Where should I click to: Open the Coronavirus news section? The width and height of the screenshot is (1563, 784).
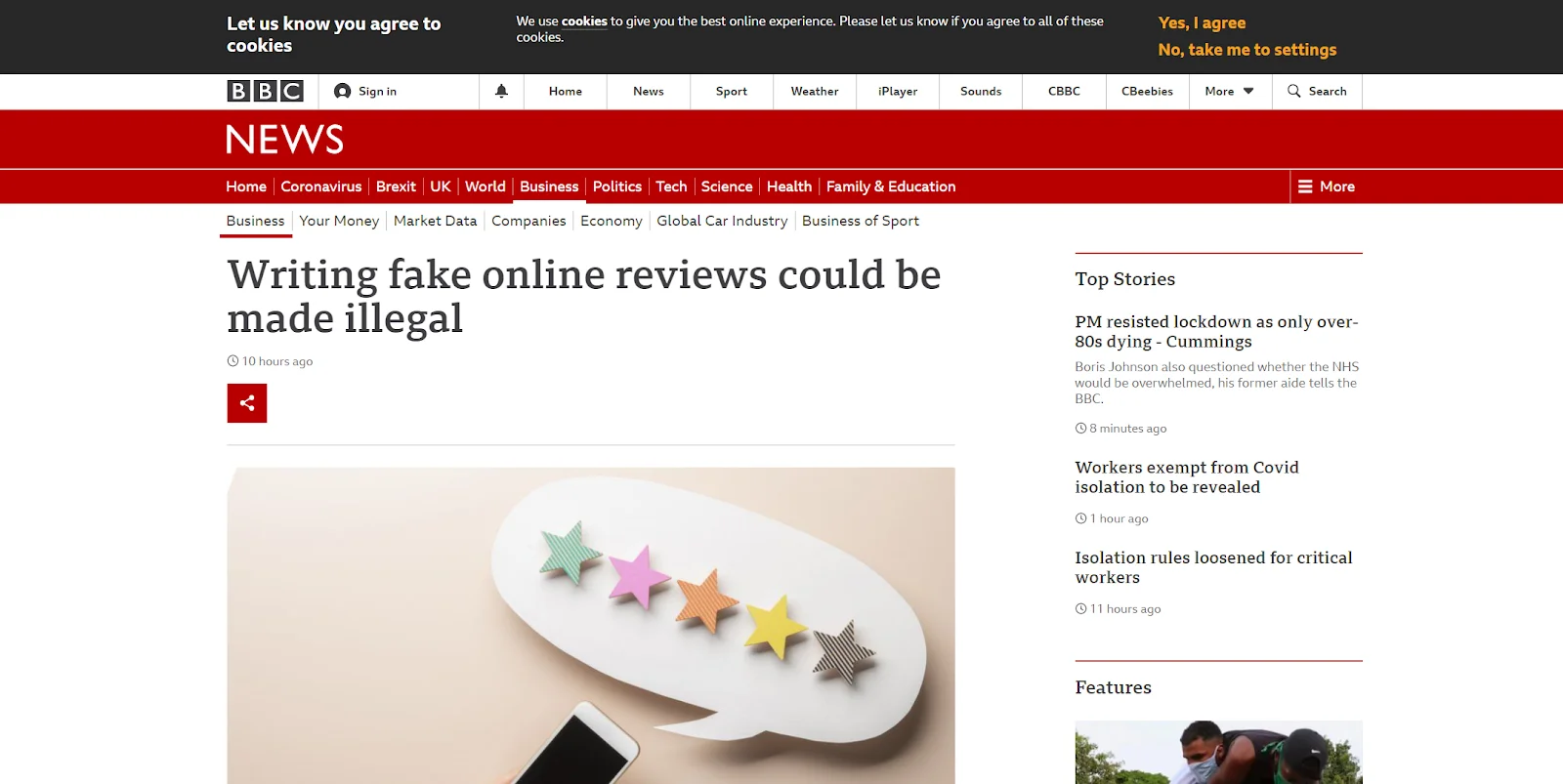[x=321, y=186]
